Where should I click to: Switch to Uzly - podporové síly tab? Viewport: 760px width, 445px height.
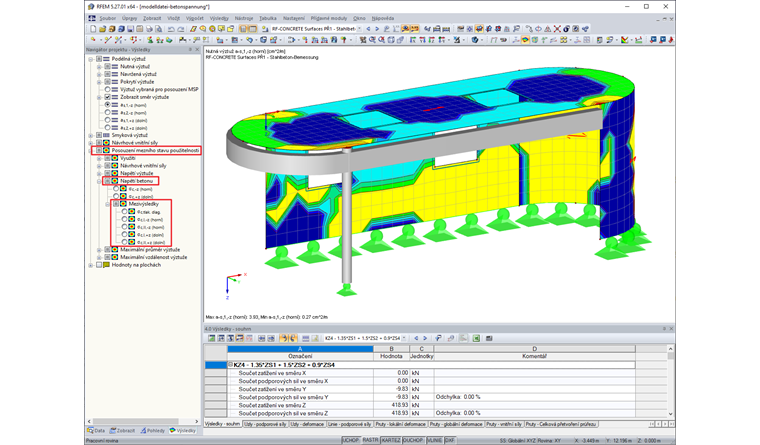tap(265, 424)
